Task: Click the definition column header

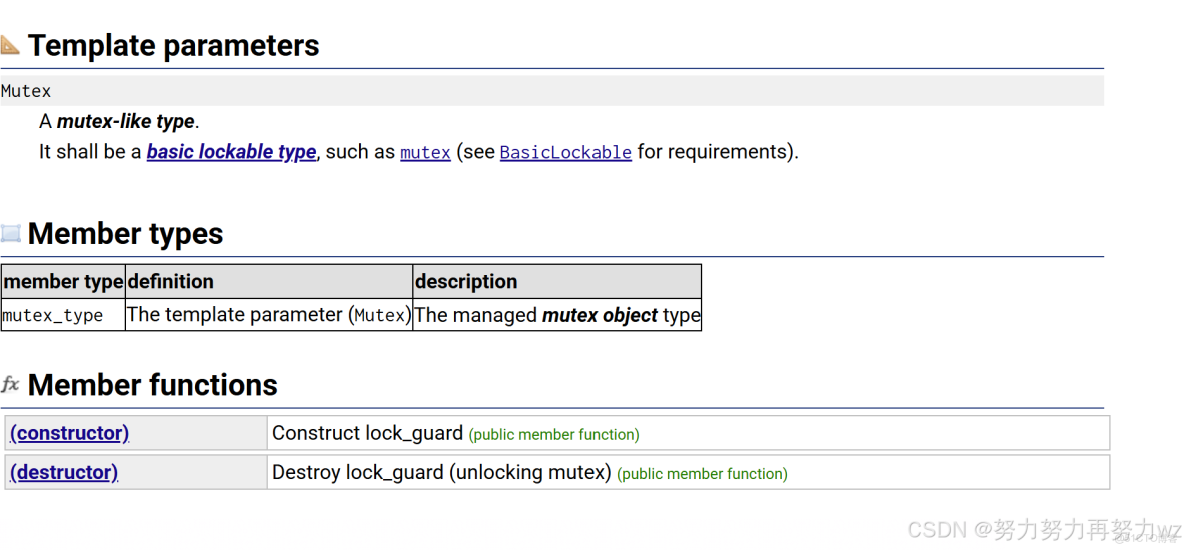Action: [170, 282]
